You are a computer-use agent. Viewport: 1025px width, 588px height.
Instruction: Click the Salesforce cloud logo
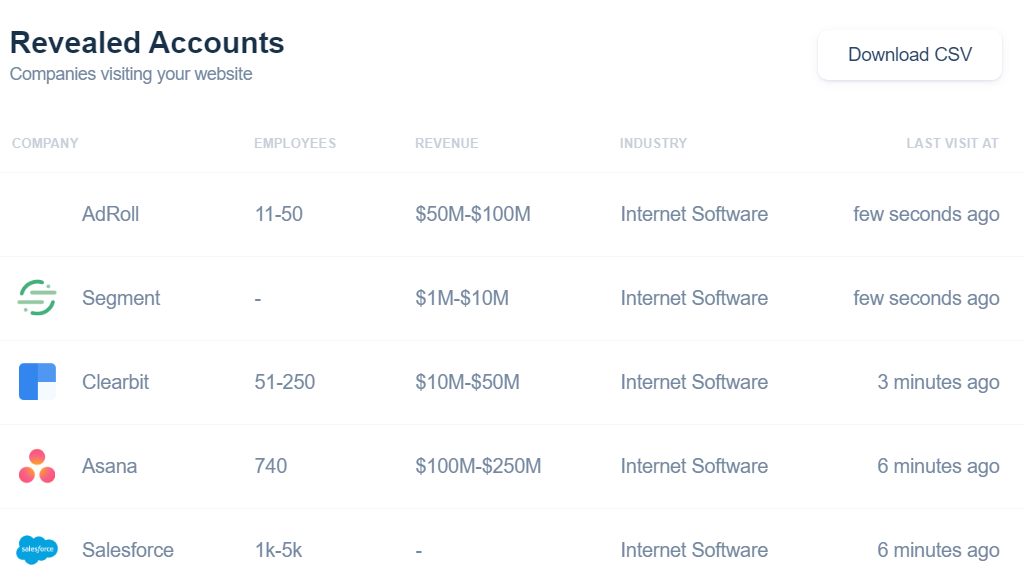pos(37,549)
